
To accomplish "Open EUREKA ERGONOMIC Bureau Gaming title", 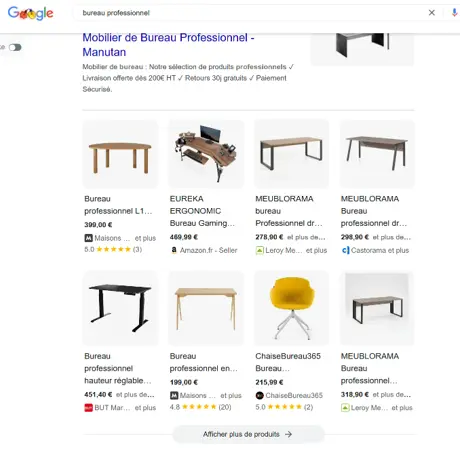I will point(202,211).
